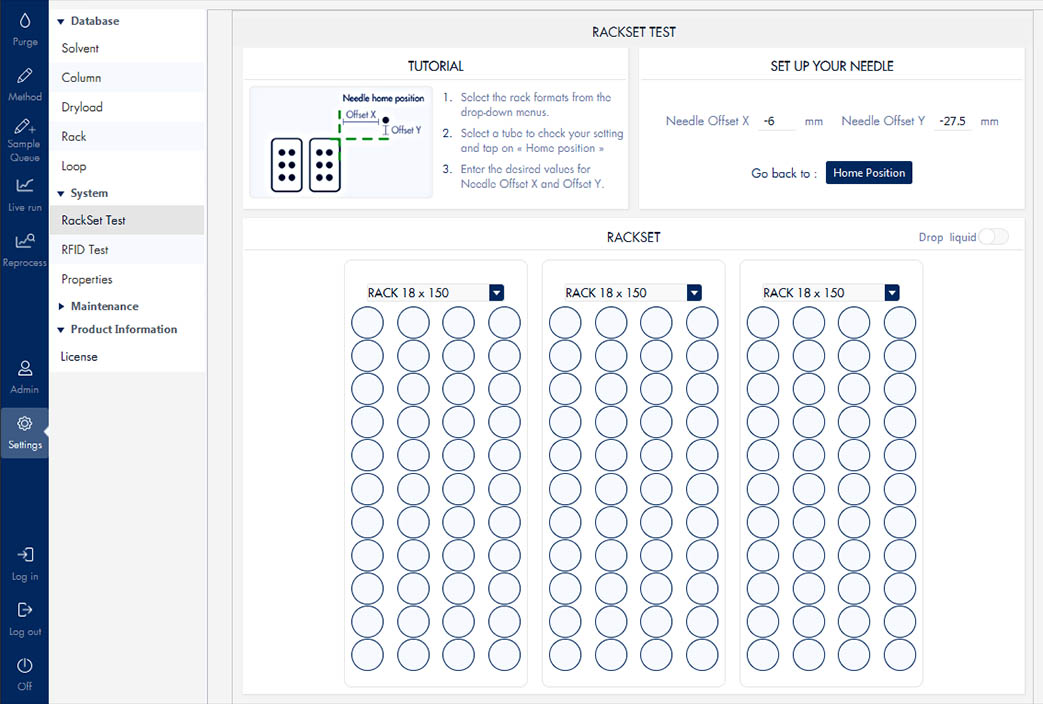Open the middle rack format dropdown

(x=694, y=292)
